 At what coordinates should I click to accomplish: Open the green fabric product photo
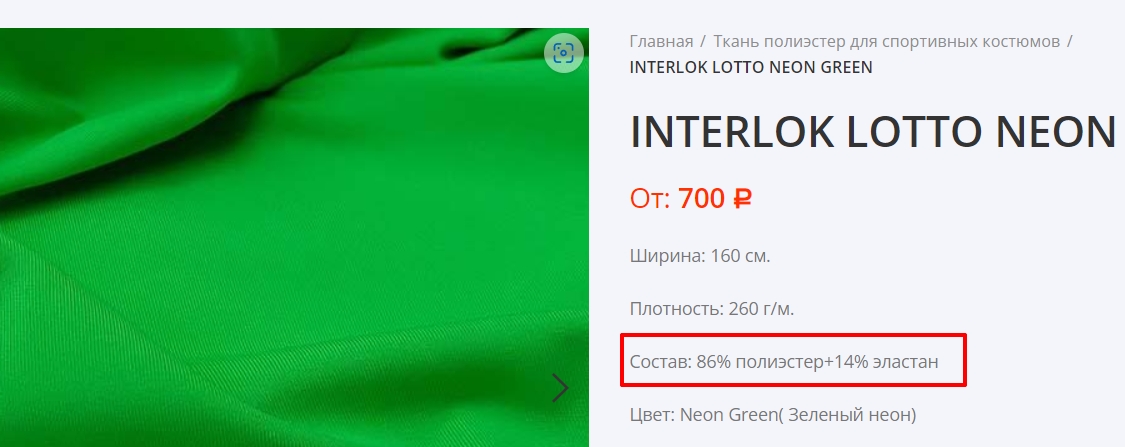coord(294,237)
